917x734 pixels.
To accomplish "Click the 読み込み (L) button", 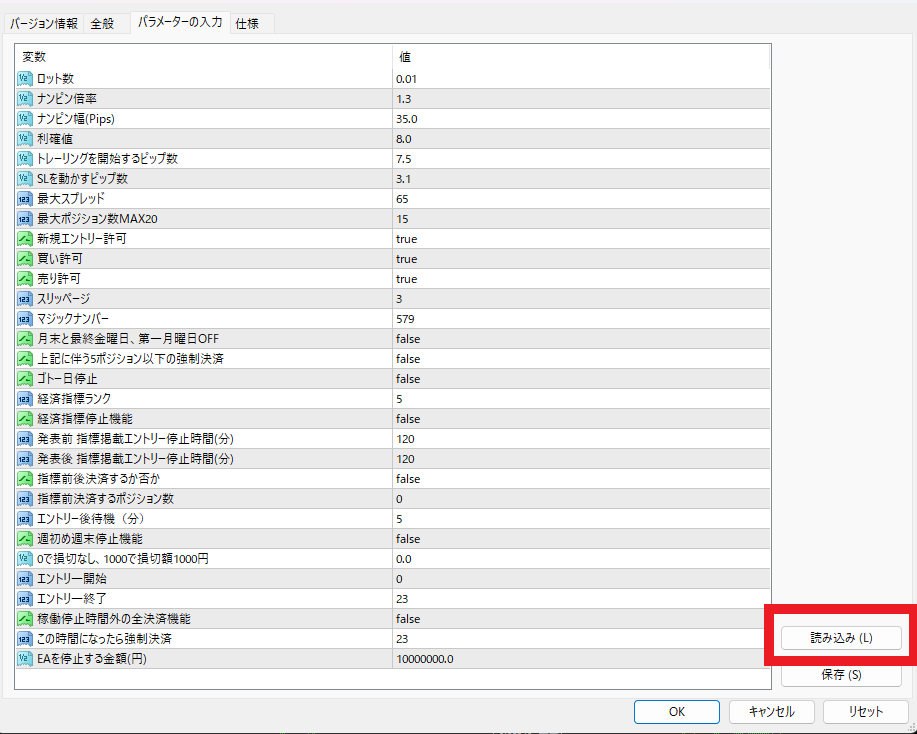I will click(x=841, y=637).
